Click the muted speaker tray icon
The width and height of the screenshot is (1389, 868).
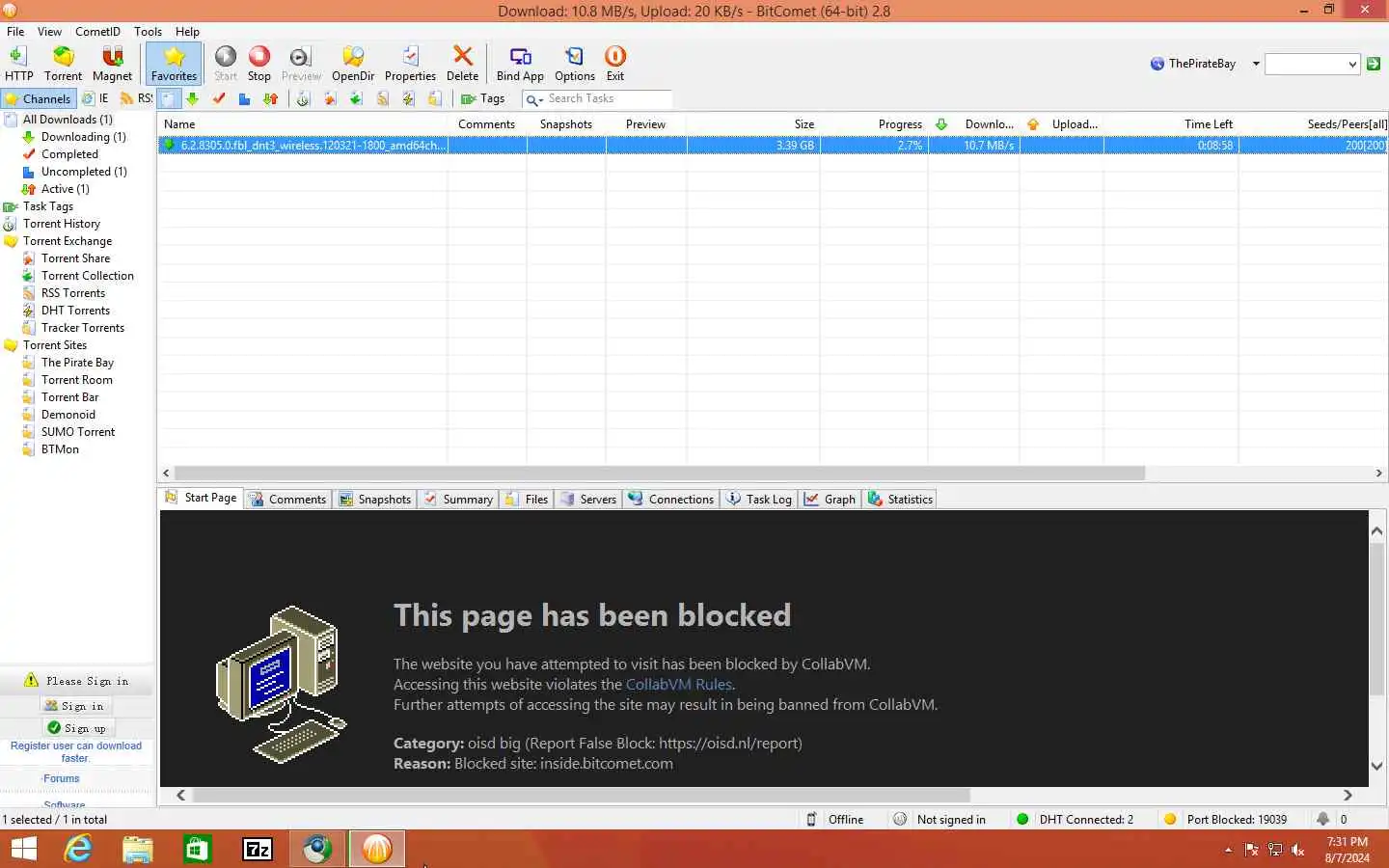[x=1298, y=850]
